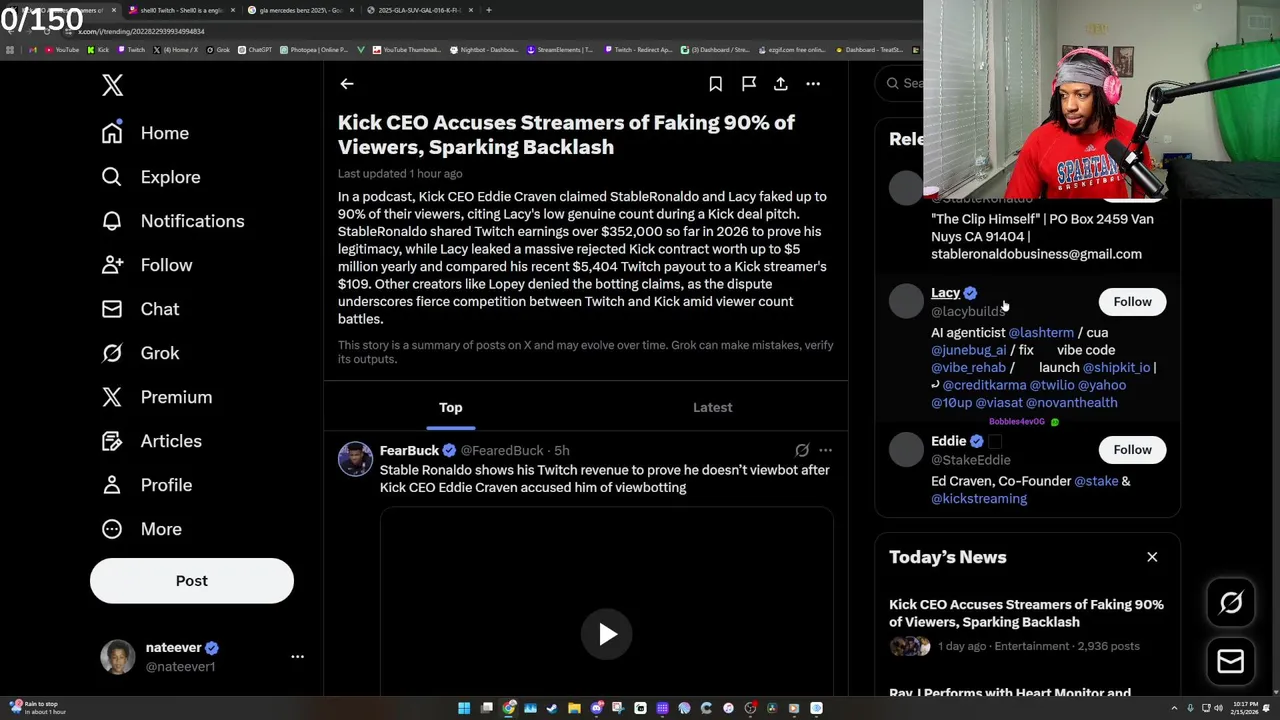
Task: Open the story's three-dot options menu
Action: tap(813, 84)
